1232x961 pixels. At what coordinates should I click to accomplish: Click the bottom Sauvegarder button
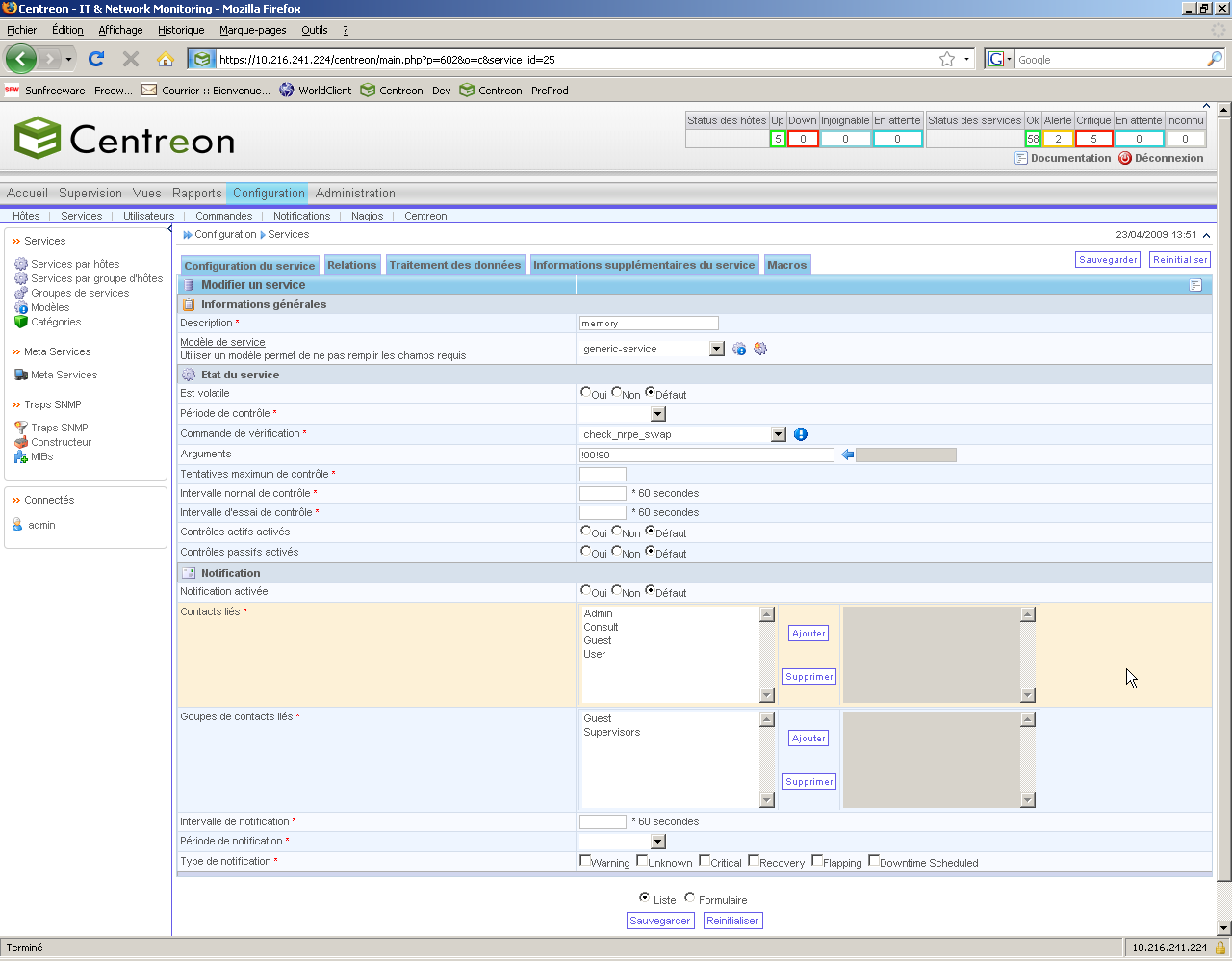click(659, 921)
